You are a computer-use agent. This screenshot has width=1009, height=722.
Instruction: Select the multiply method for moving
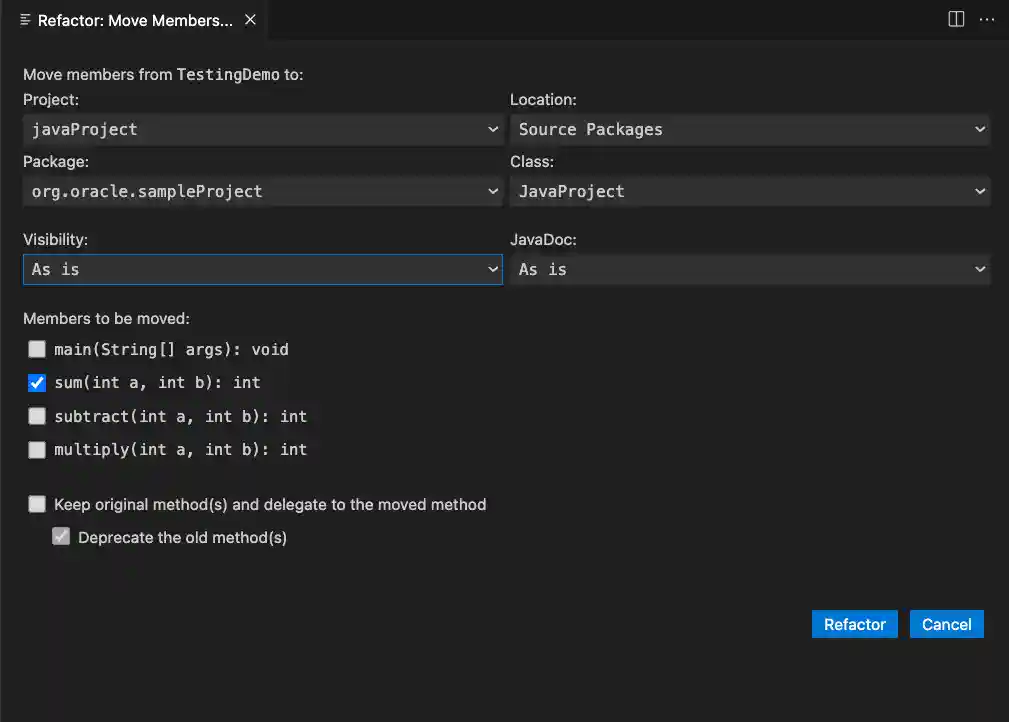(x=36, y=450)
